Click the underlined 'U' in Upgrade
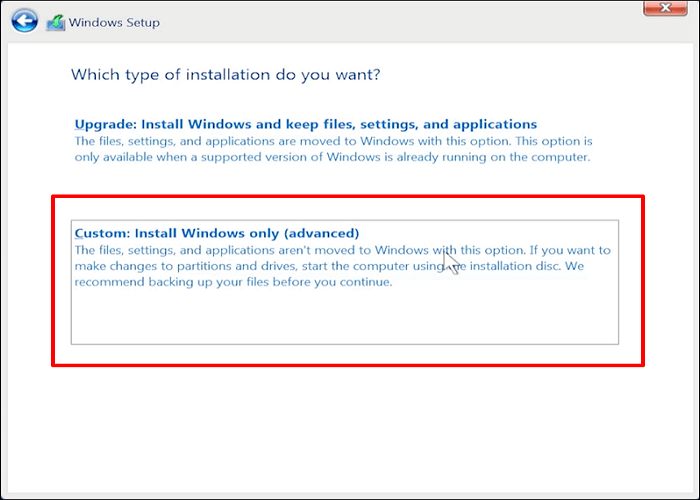This screenshot has height=500, width=700. pos(80,124)
